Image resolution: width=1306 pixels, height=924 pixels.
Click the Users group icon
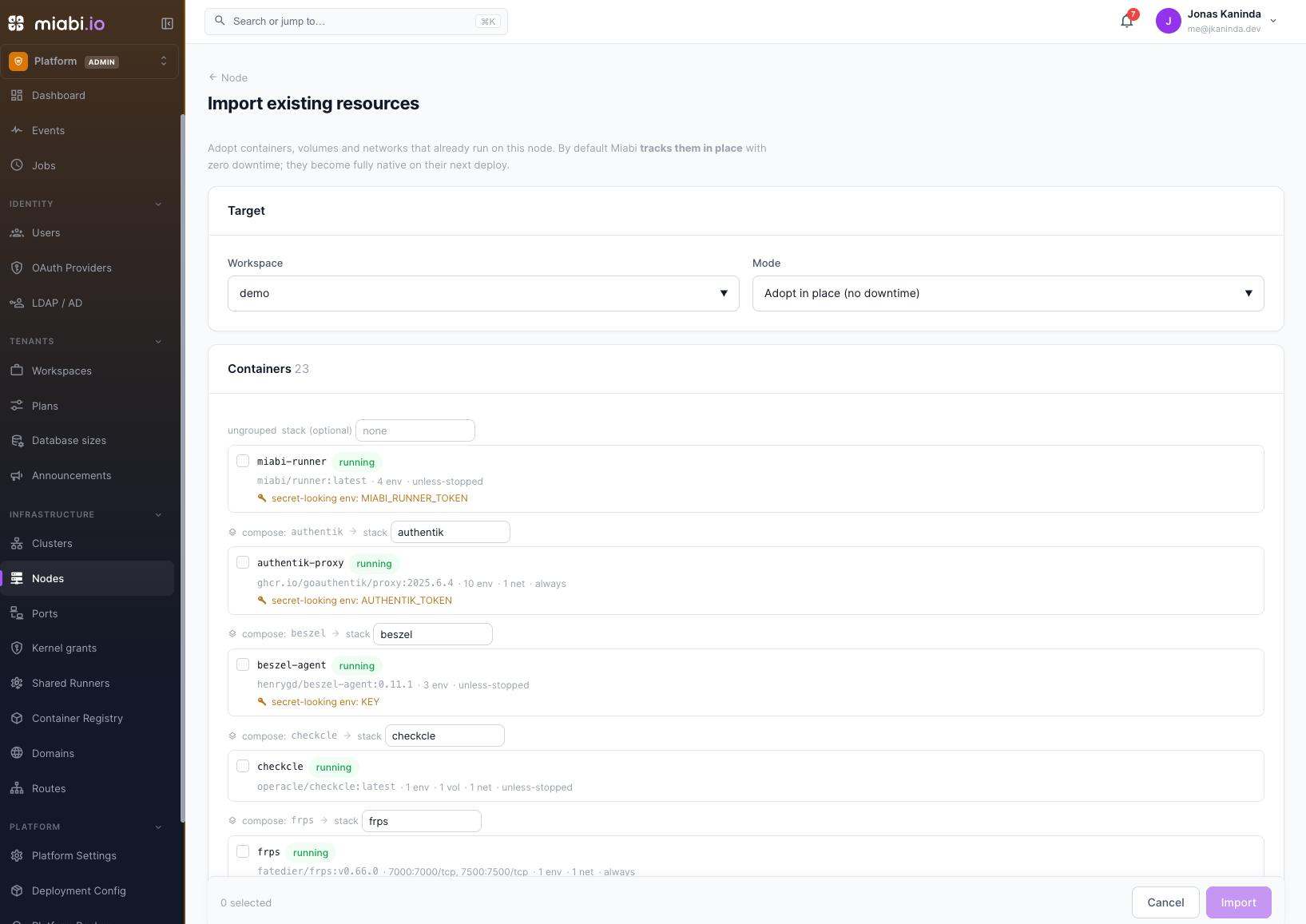[x=17, y=232]
